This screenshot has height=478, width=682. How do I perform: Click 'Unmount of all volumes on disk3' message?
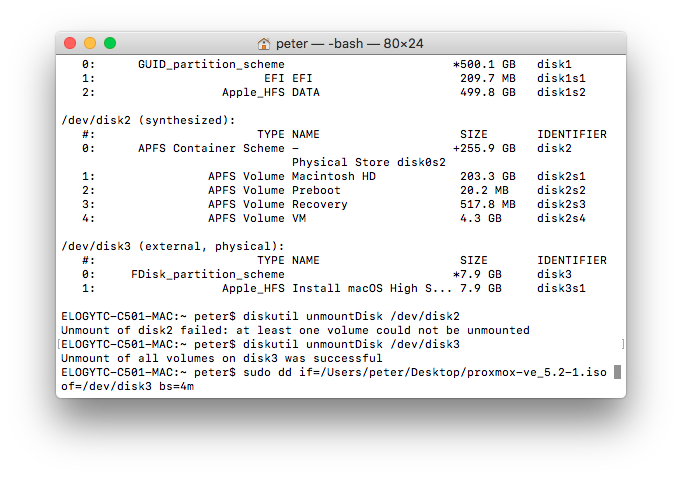pyautogui.click(x=170, y=358)
